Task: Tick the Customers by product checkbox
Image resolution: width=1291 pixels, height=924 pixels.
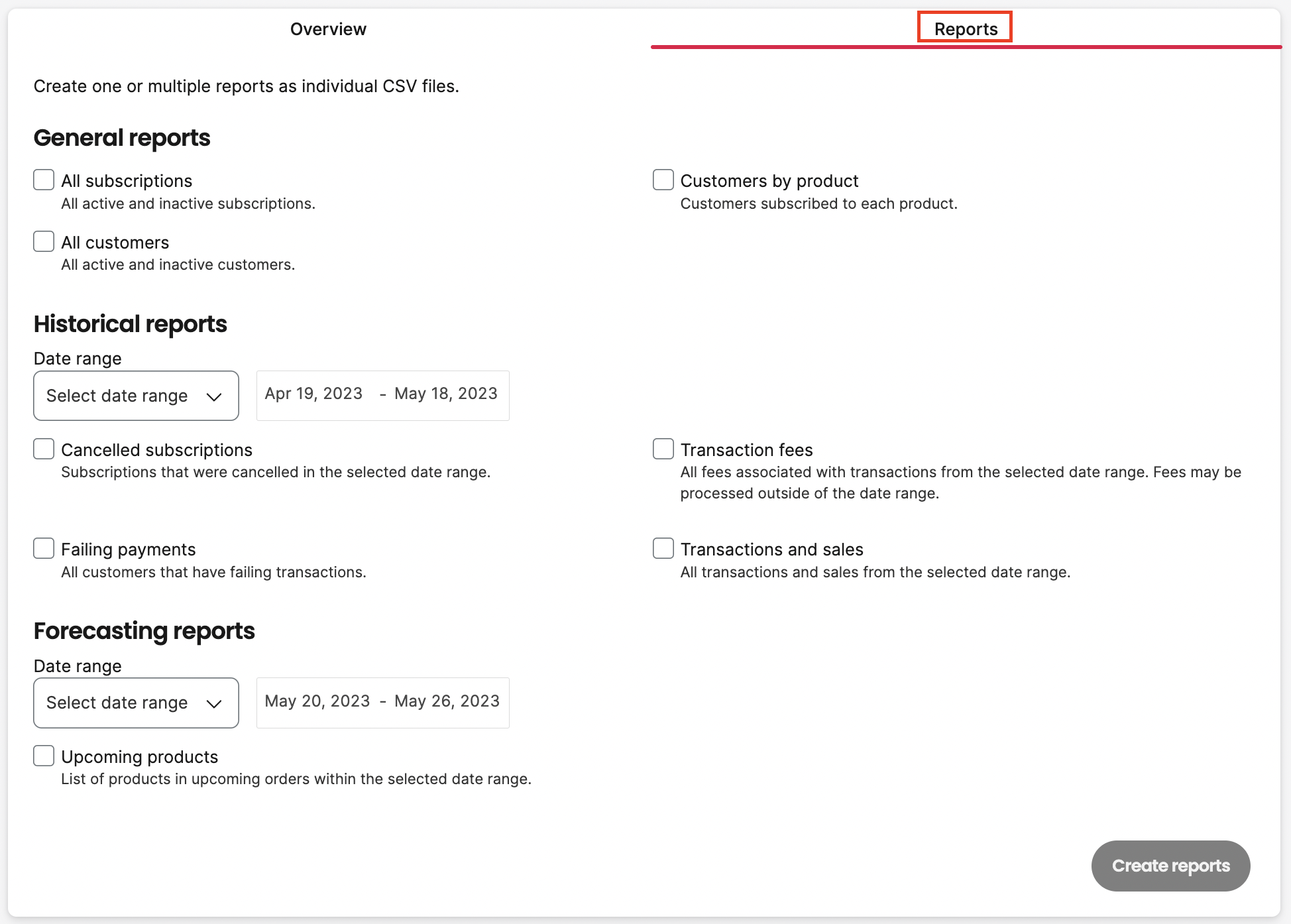Action: 663,180
